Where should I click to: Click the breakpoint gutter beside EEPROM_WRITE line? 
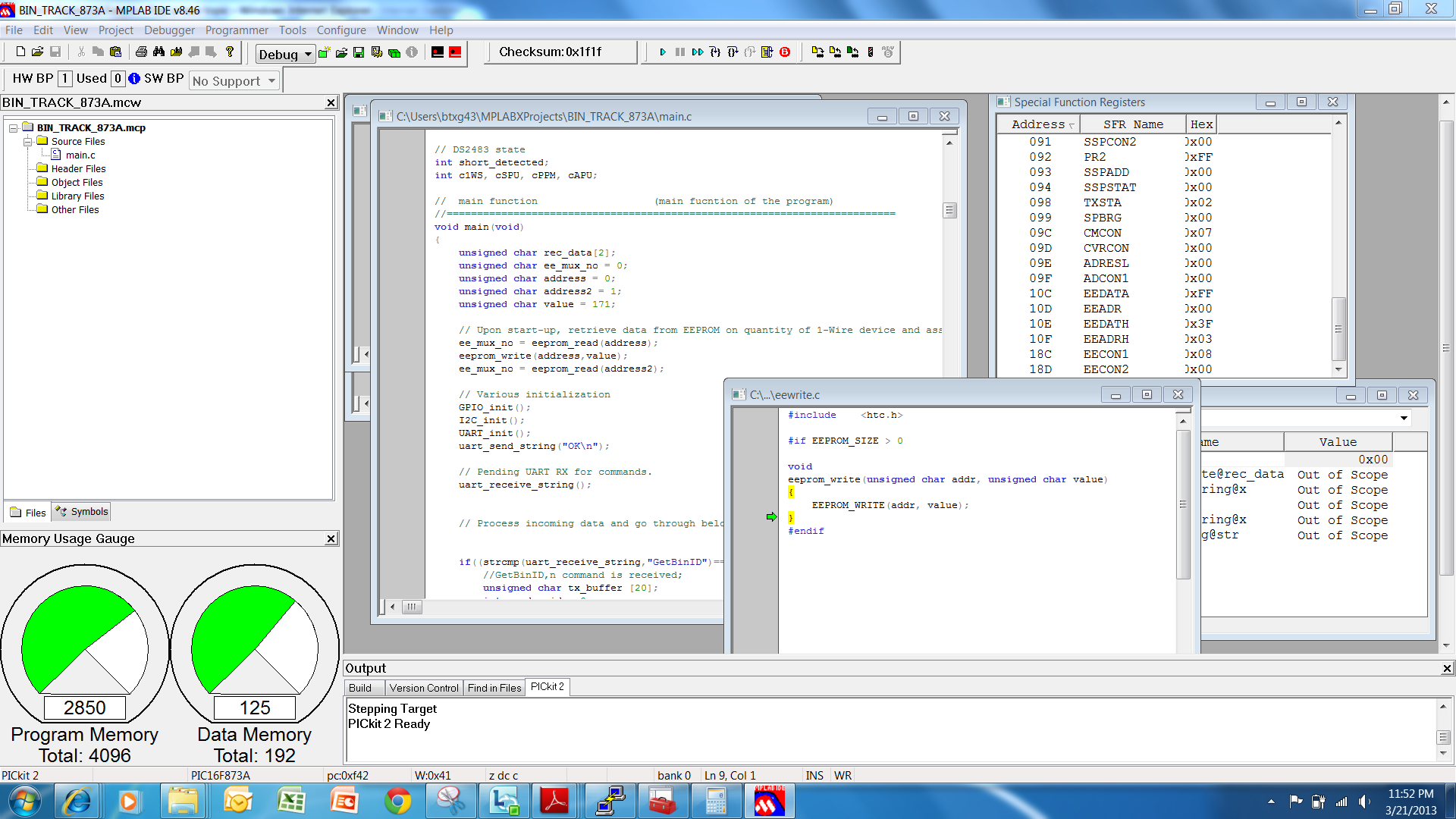756,505
